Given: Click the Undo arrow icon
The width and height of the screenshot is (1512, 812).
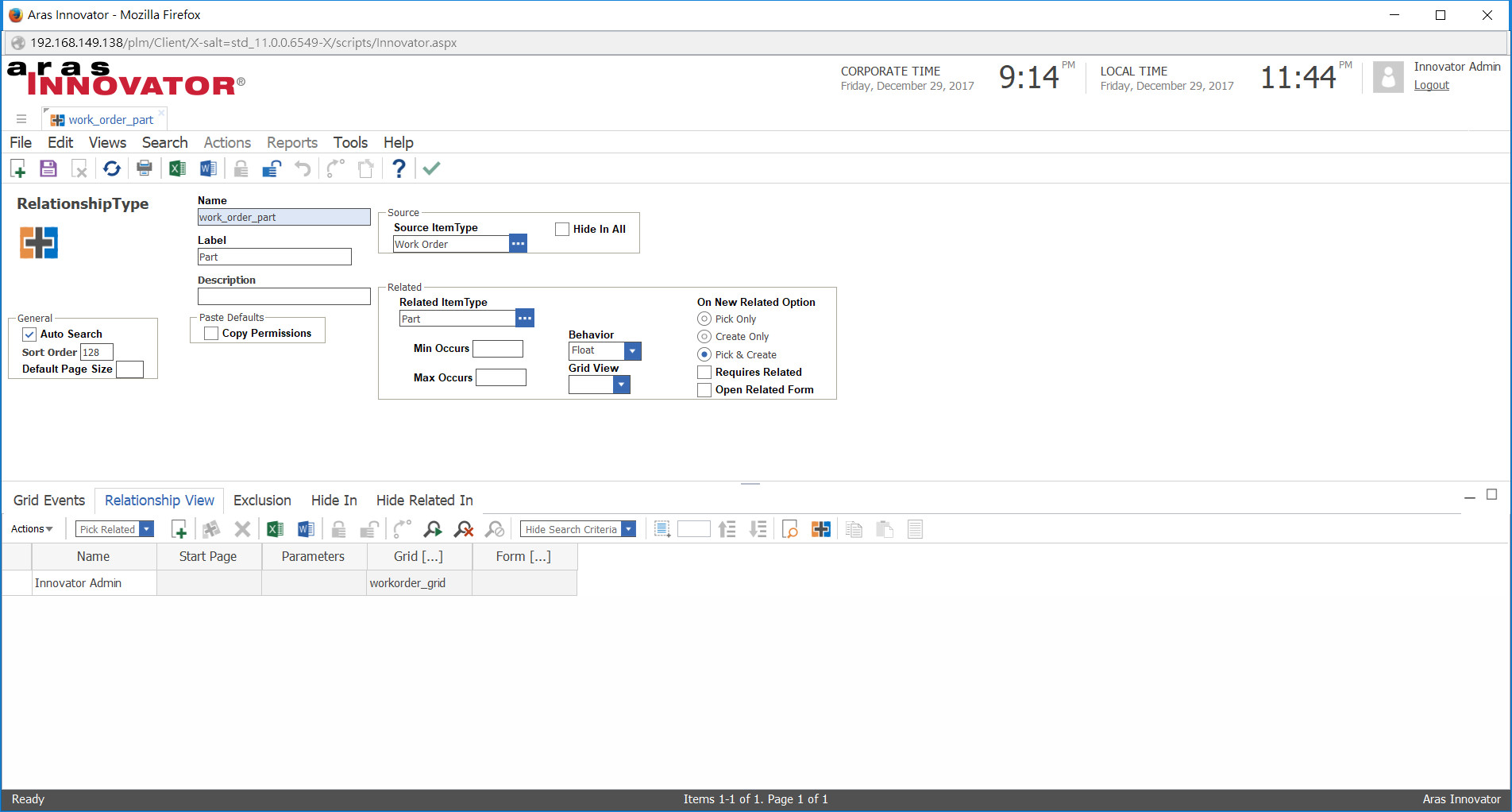Looking at the screenshot, I should click(303, 168).
